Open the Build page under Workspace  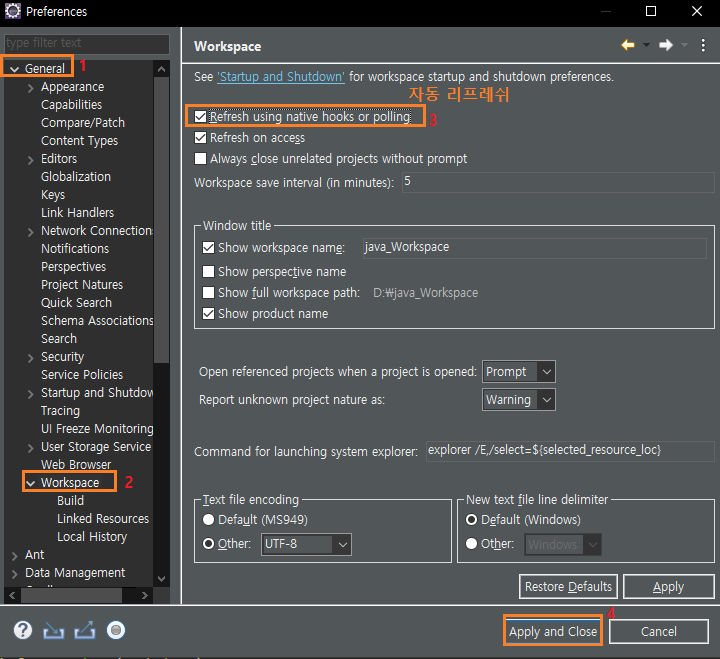tap(70, 501)
